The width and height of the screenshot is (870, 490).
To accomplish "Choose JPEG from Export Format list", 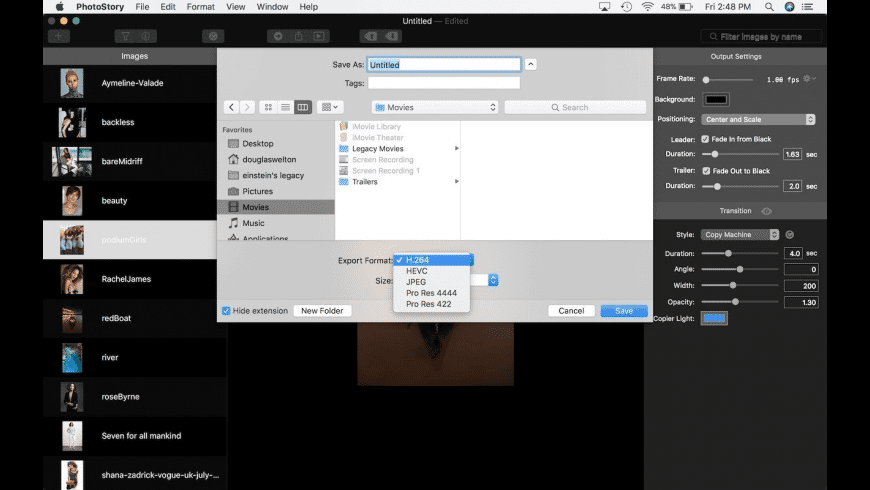I will click(432, 282).
